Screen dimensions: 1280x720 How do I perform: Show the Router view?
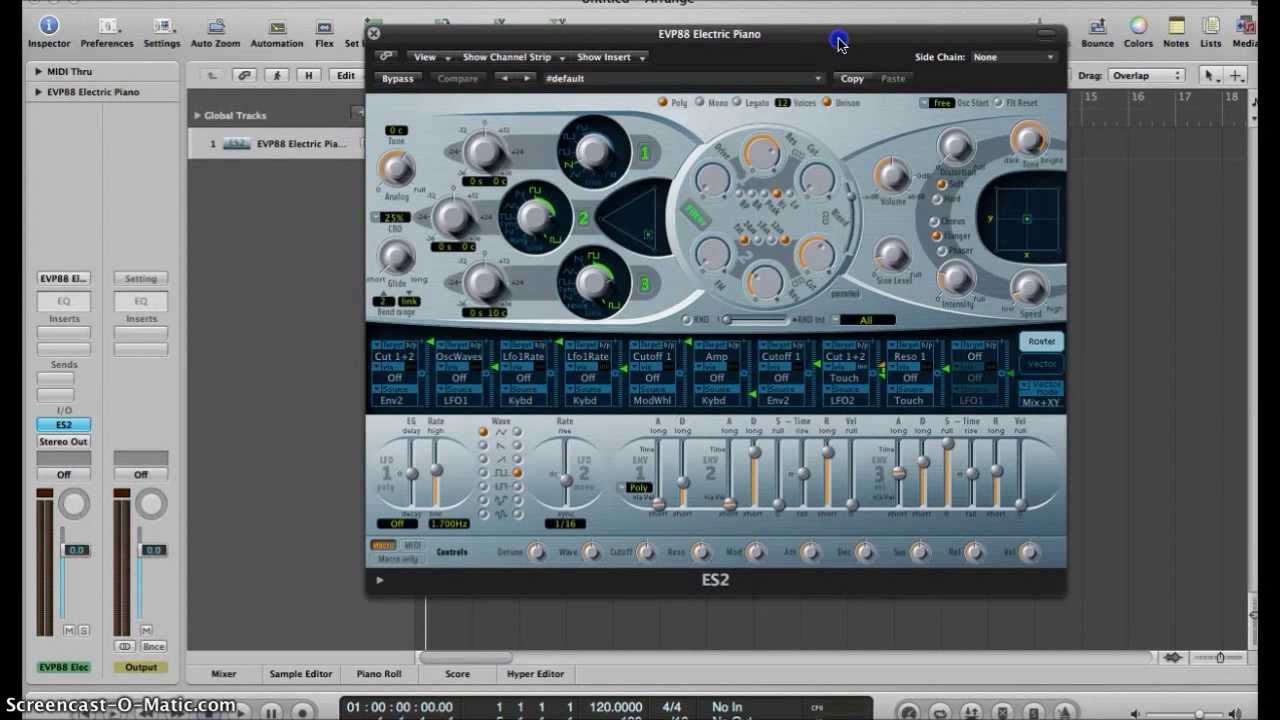pyautogui.click(x=1041, y=342)
